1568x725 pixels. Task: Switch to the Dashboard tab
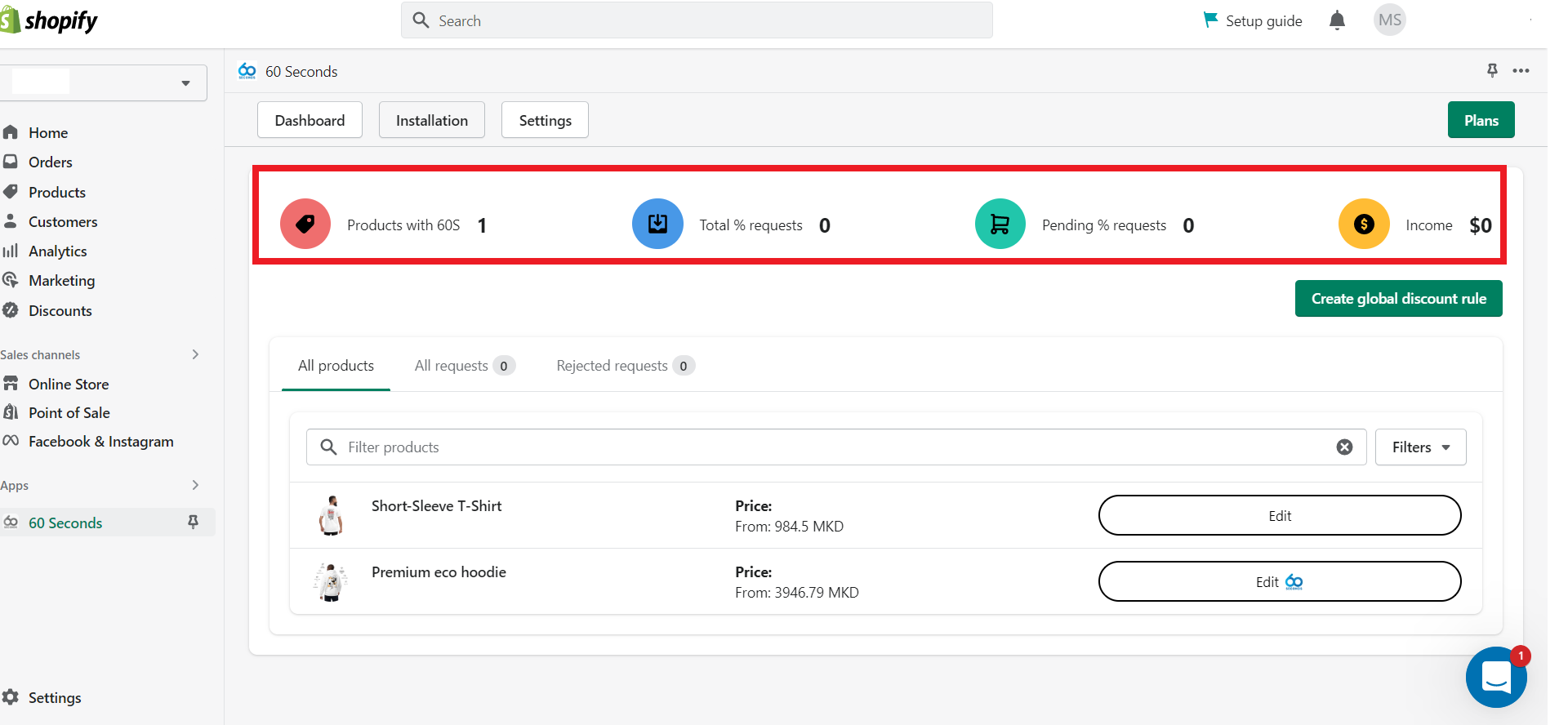click(310, 121)
